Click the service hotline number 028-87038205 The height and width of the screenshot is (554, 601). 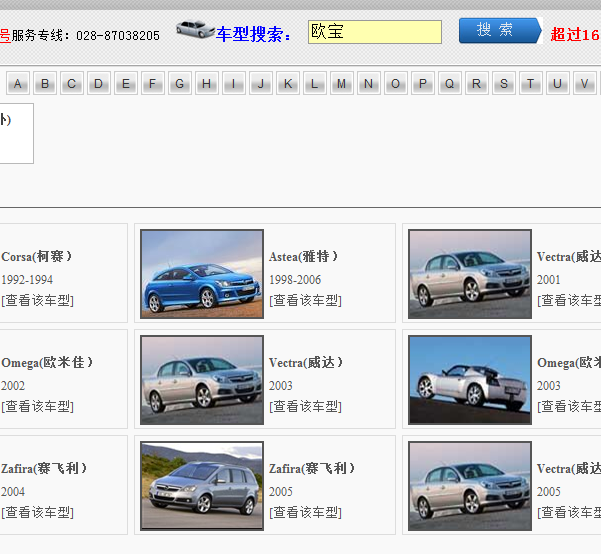pyautogui.click(x=118, y=36)
